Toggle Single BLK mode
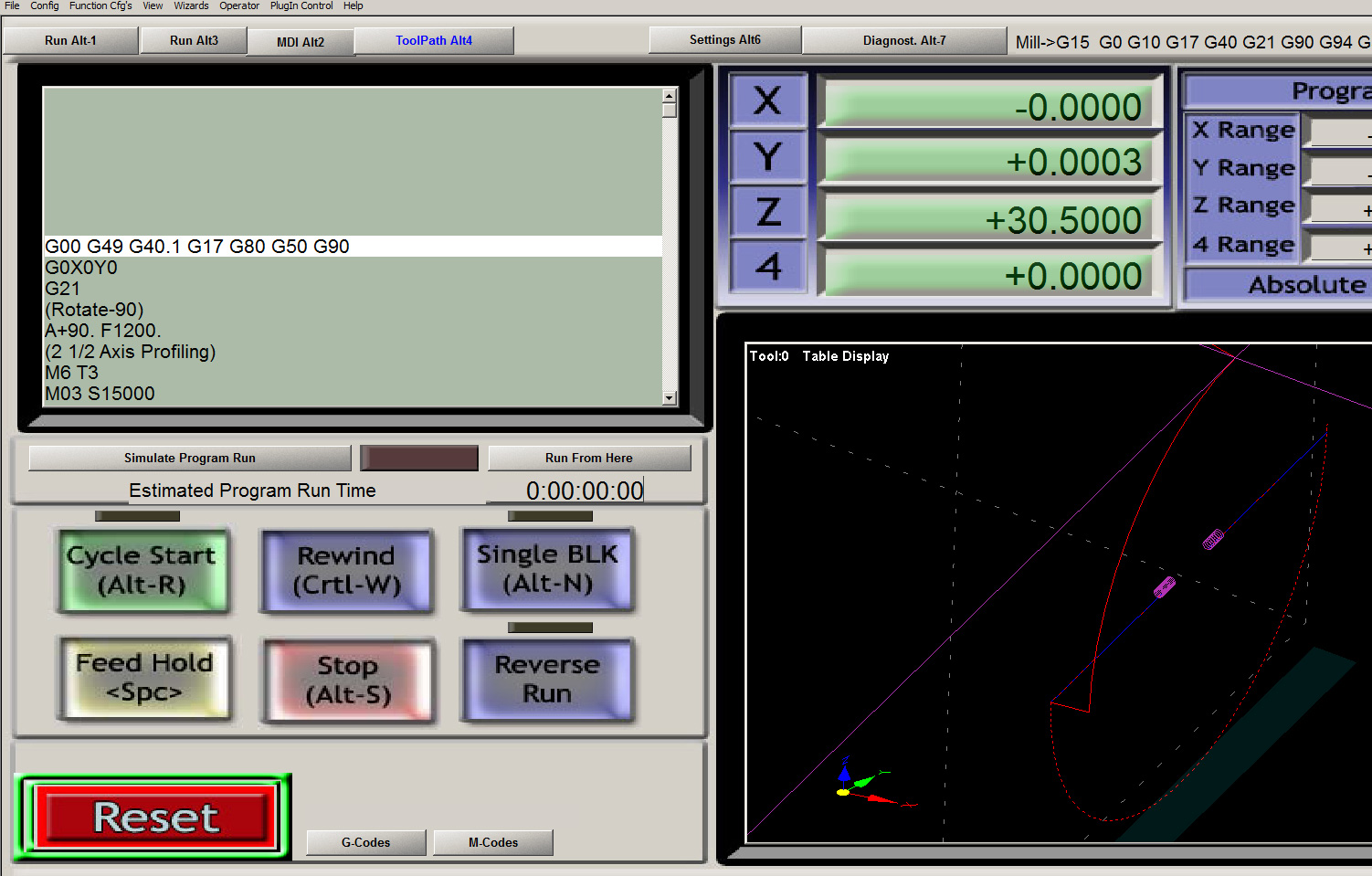 tap(547, 569)
